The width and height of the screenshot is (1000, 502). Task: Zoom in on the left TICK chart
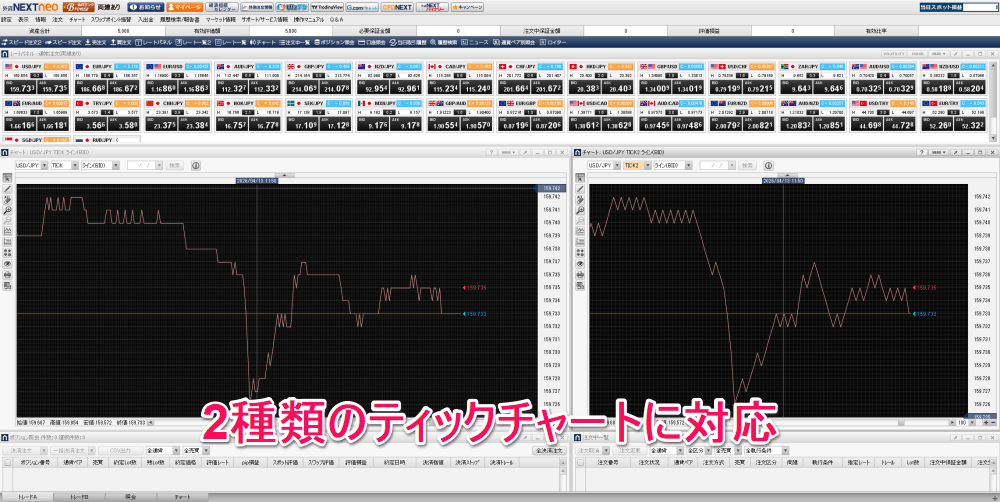coord(8,210)
